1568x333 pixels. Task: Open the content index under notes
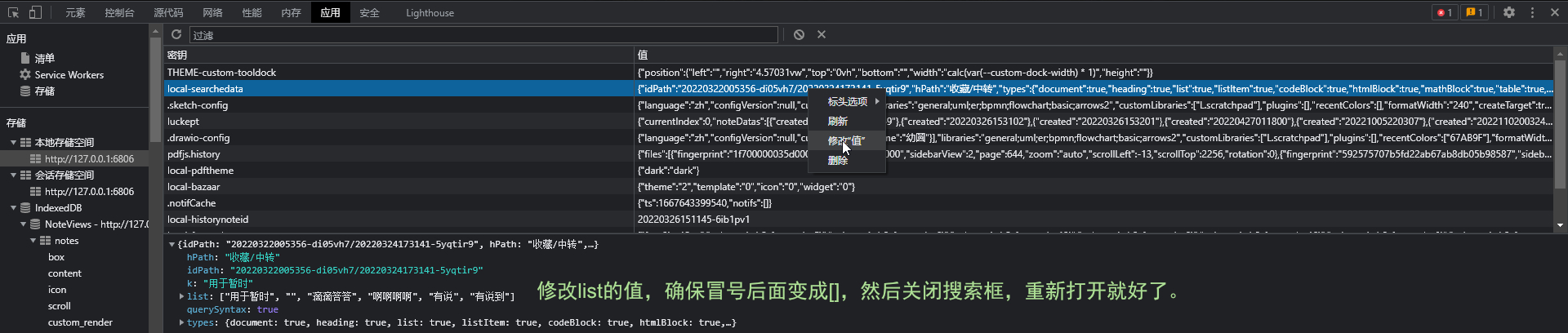[x=65, y=273]
